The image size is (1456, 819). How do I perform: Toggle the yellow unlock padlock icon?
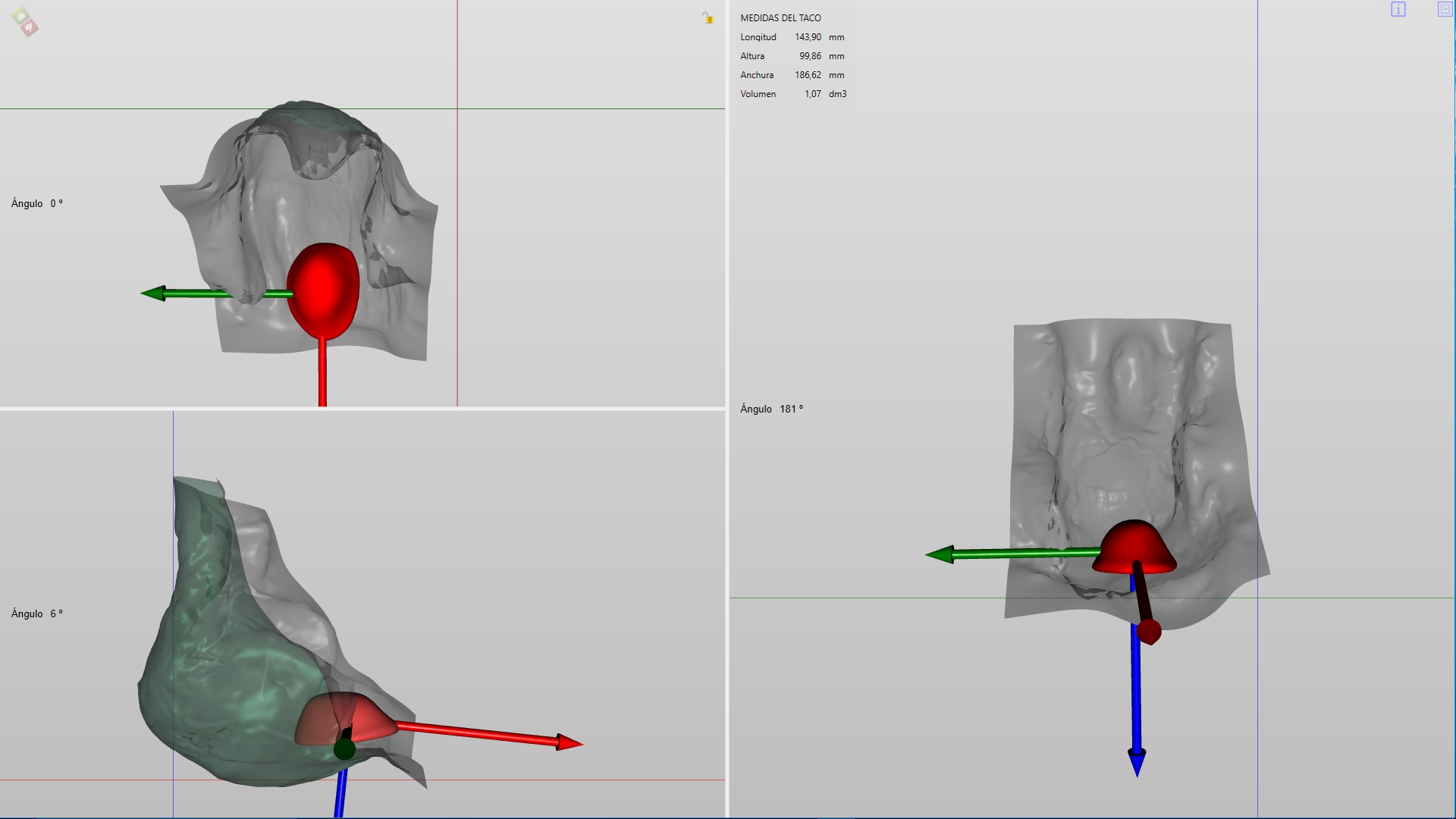point(708,17)
